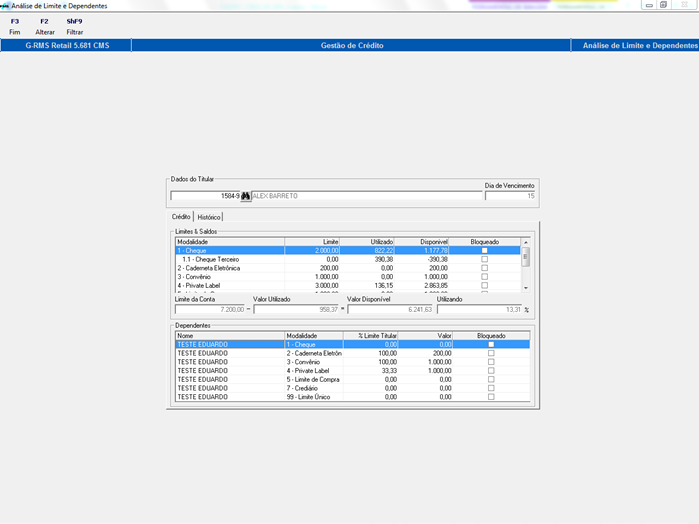Click the Limite column header
Viewport: 699px width, 524px height.
(312, 242)
